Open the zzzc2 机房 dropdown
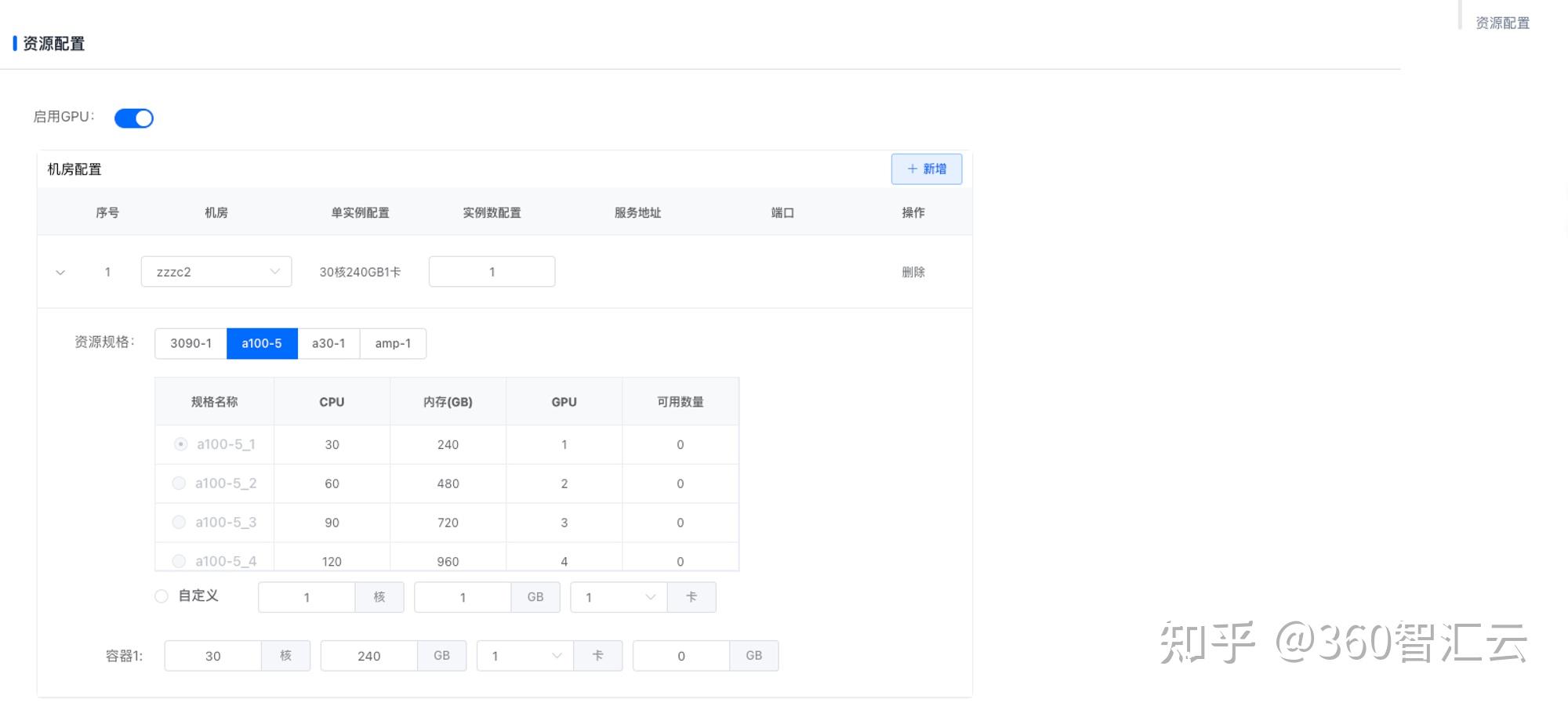 coord(216,272)
